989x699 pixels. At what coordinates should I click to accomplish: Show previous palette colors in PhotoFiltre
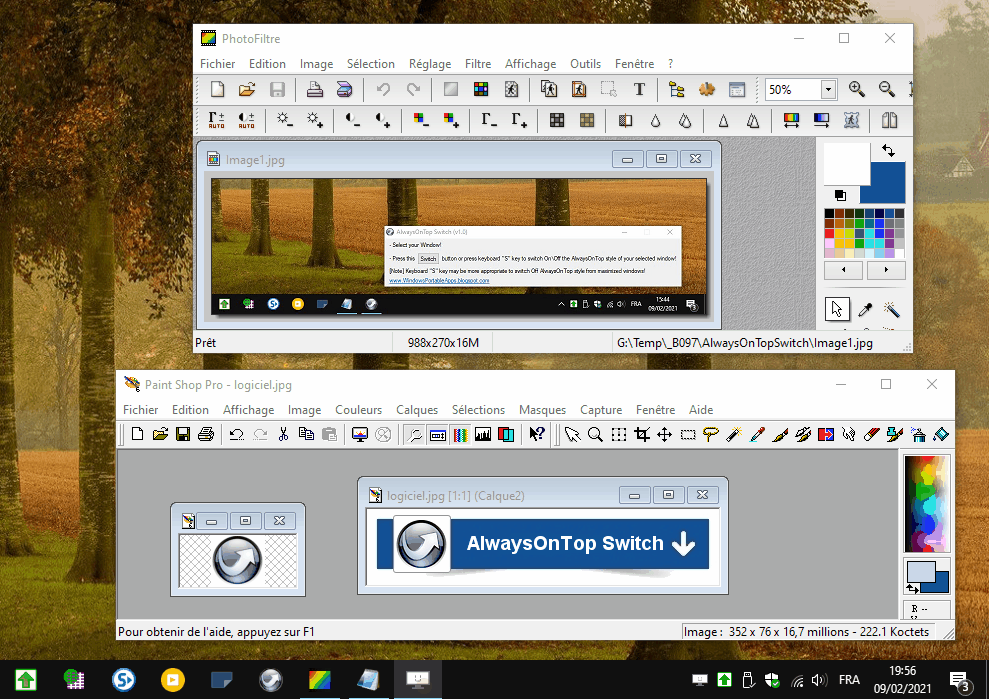coord(843,270)
